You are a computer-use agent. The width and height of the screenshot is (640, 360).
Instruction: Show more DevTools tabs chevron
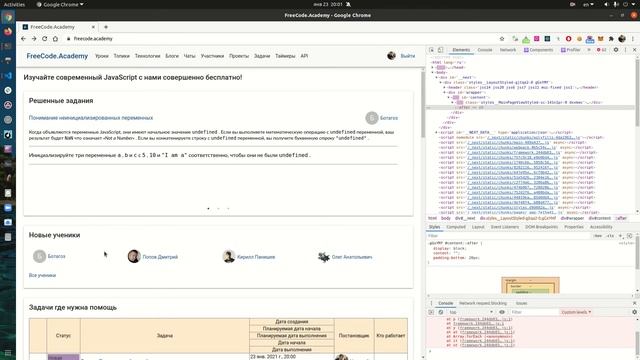[589, 50]
